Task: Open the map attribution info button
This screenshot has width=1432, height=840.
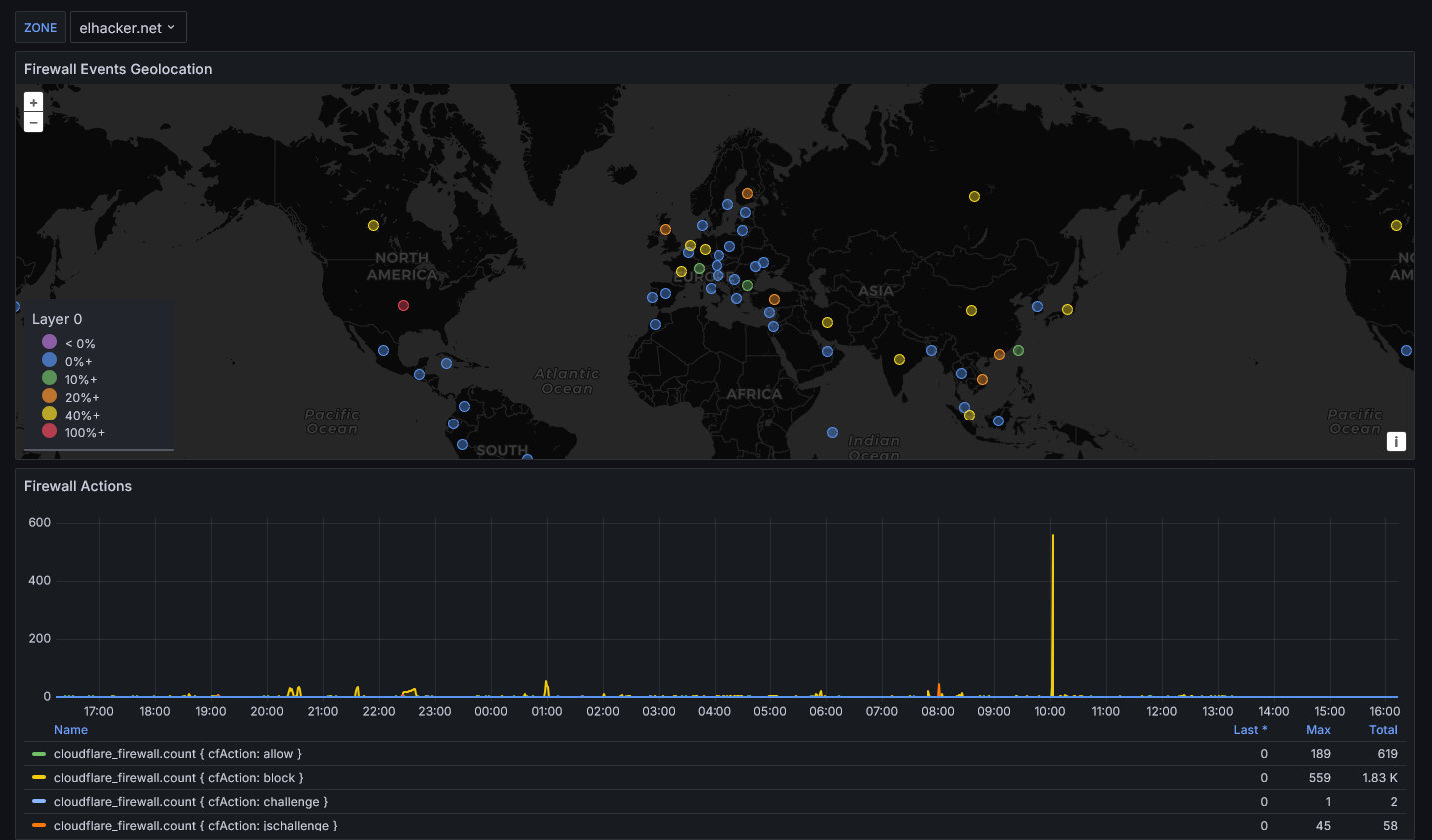Action: 1396,441
